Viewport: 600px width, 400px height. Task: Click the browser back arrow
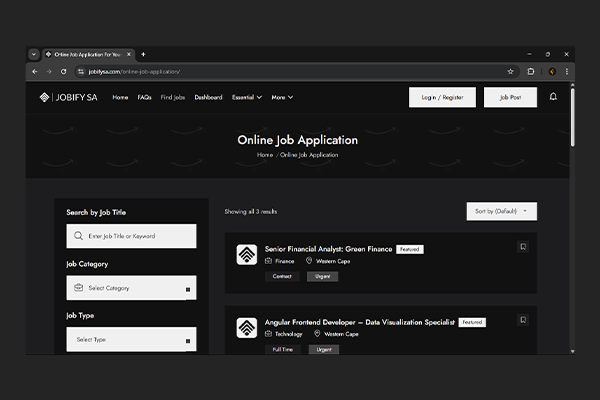coord(35,72)
